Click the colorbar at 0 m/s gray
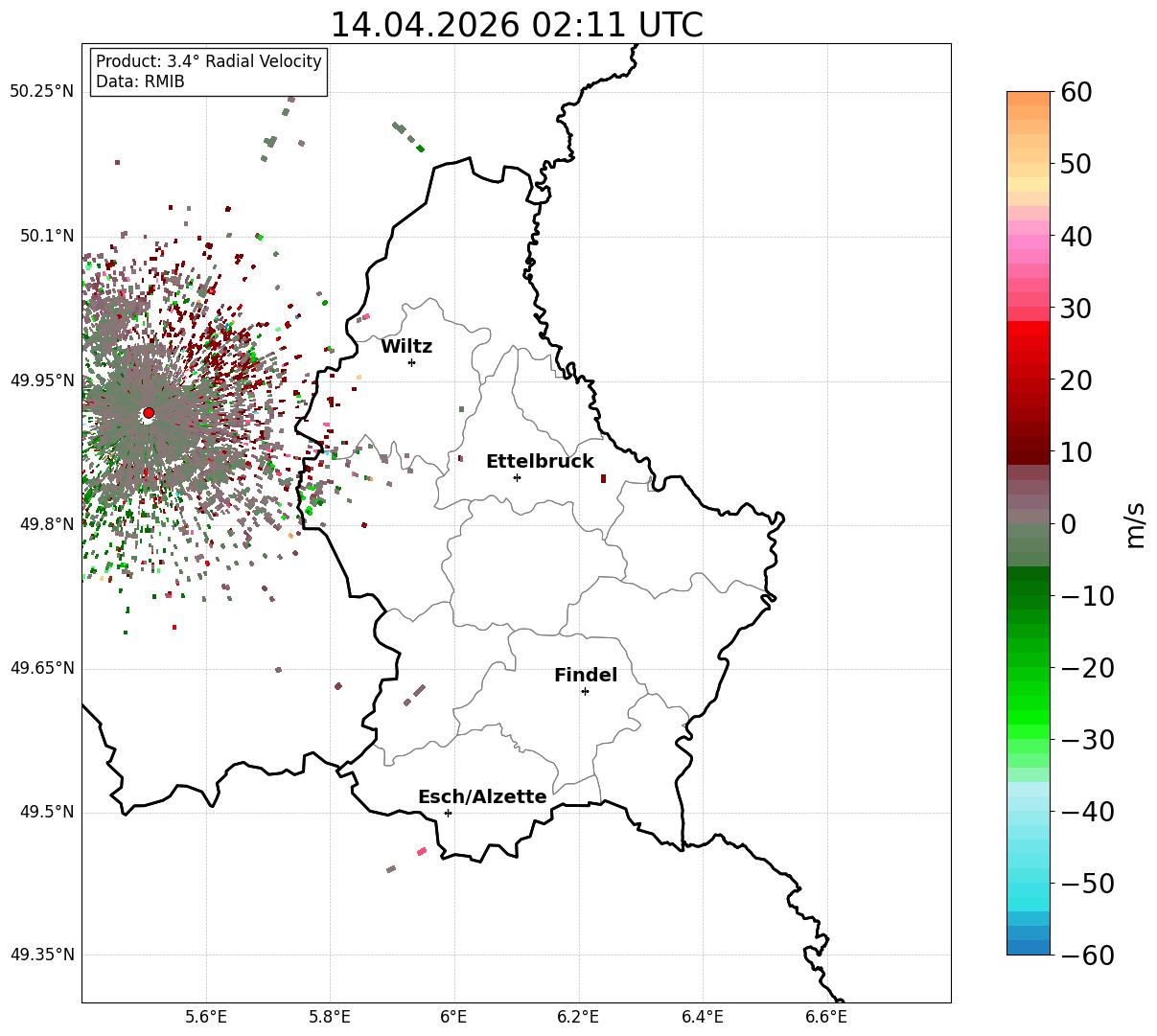Screen dimensions: 1157x1036 pos(1029,523)
